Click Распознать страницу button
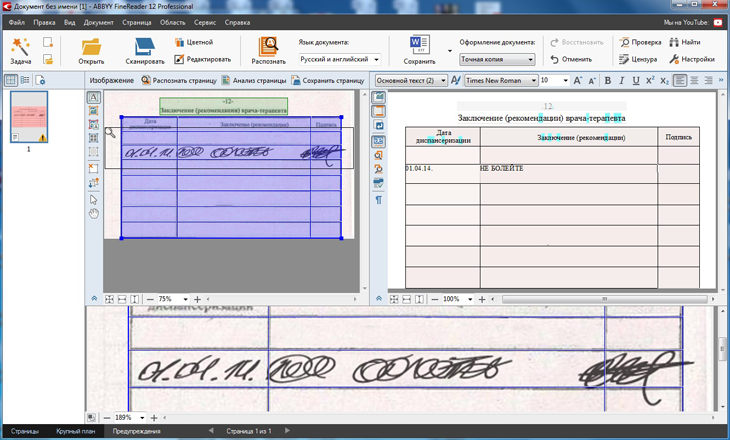The image size is (730, 440). pos(178,80)
